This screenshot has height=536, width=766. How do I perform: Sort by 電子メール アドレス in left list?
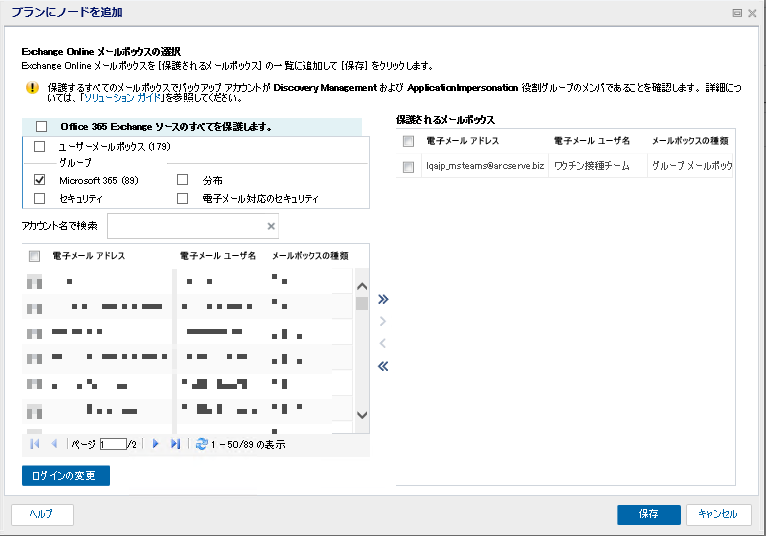pyautogui.click(x=89, y=256)
